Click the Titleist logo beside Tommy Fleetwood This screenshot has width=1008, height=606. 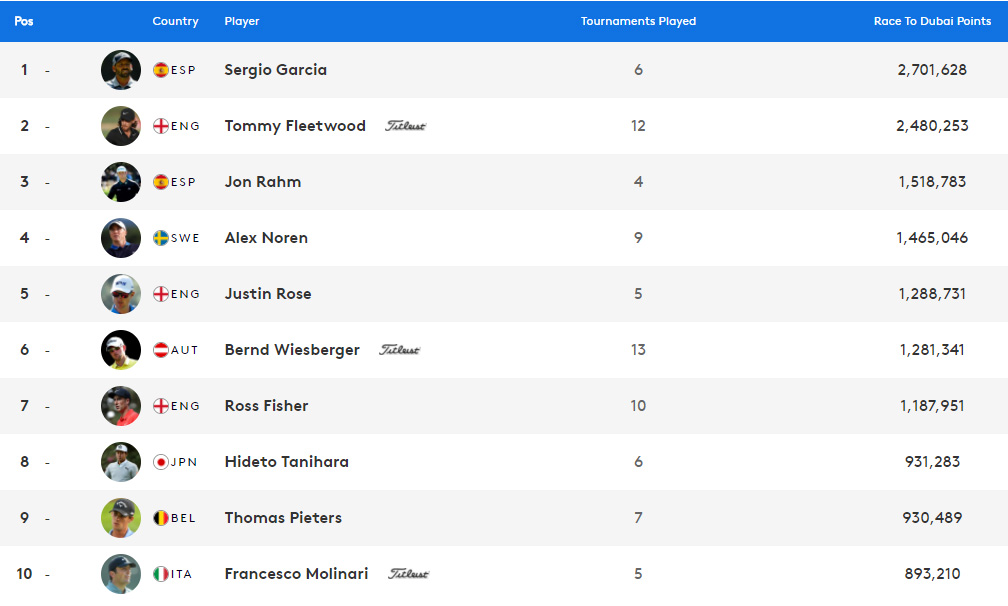(x=406, y=126)
